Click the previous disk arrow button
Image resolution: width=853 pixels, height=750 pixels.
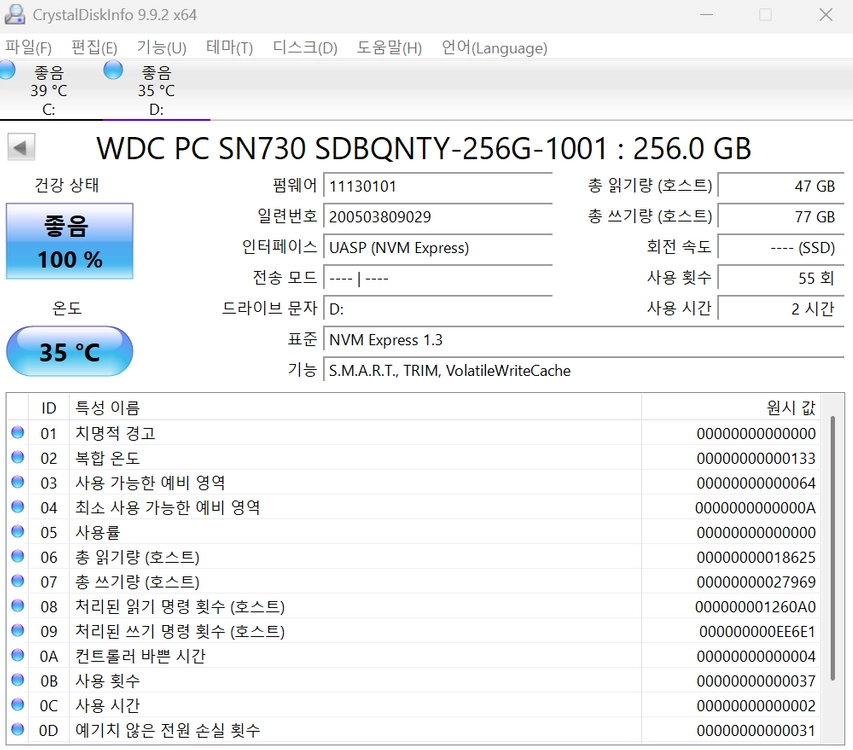tap(21, 147)
